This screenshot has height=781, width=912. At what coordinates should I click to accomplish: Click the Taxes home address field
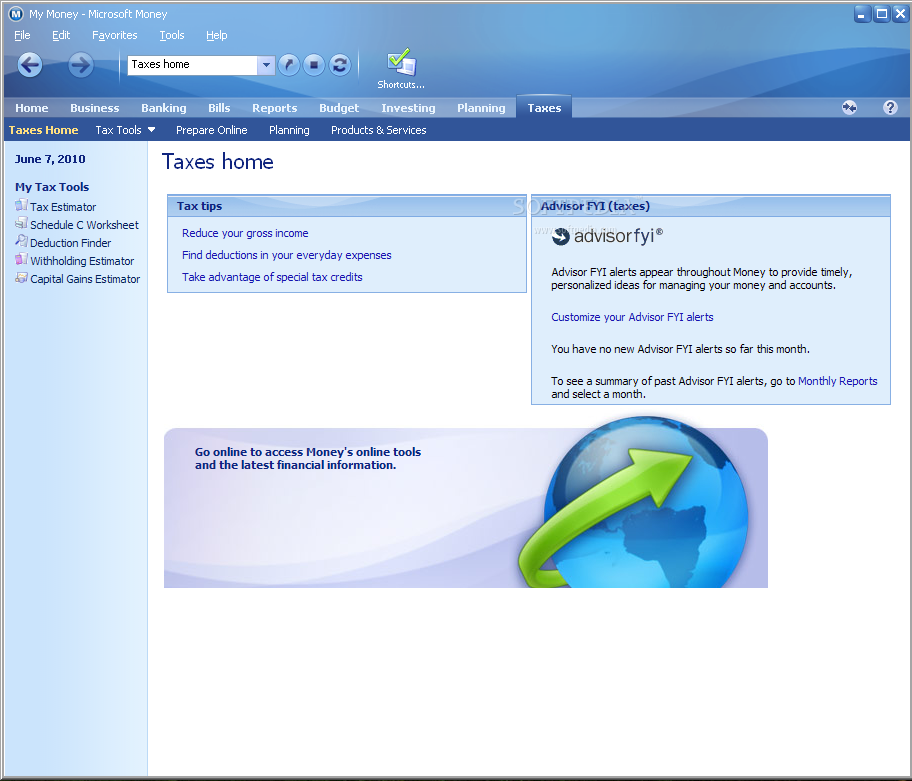(x=193, y=65)
